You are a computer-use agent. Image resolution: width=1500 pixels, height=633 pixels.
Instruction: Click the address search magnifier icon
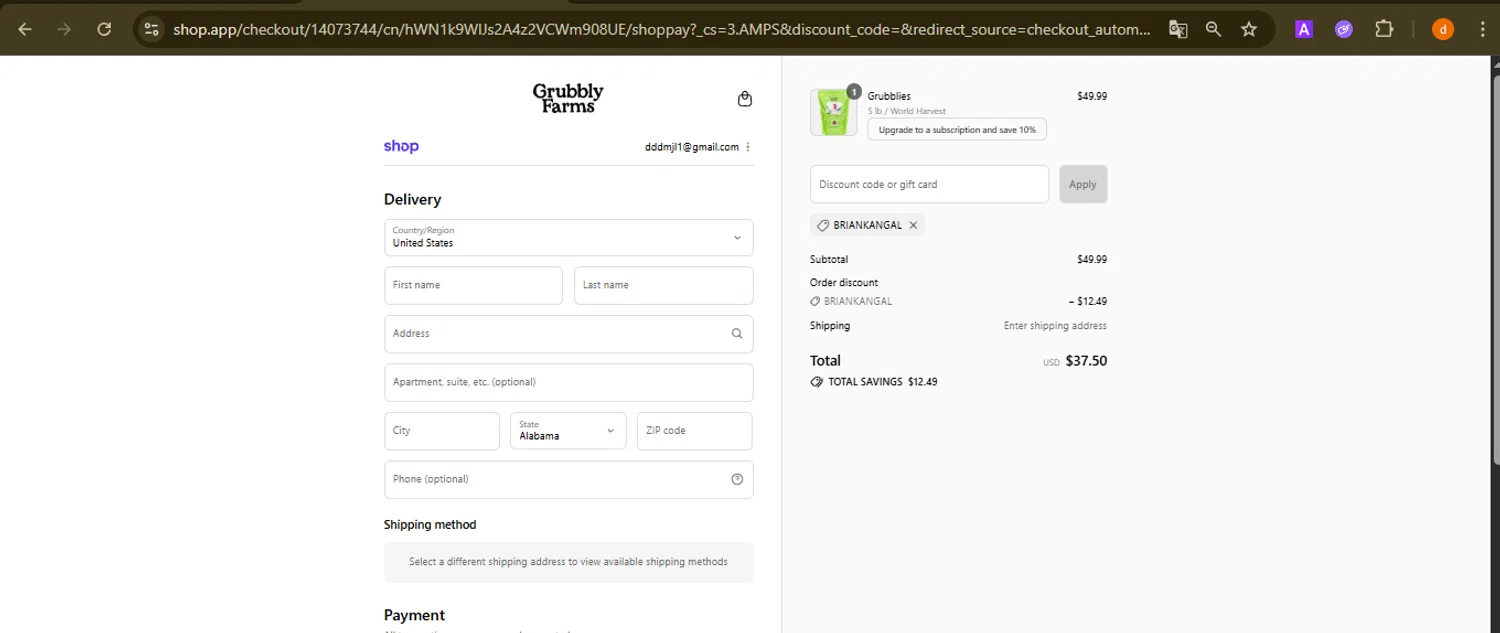[737, 334]
